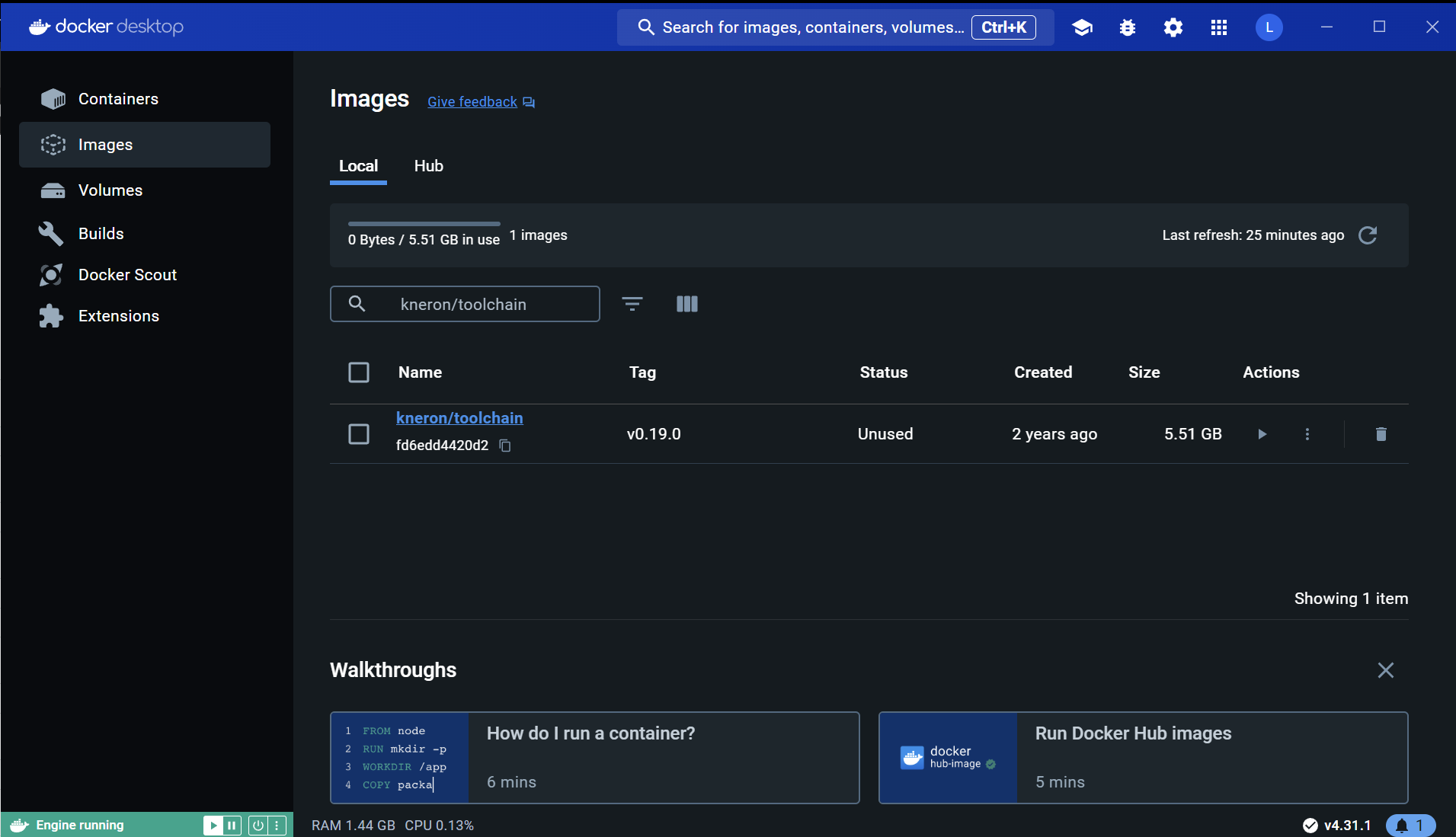The width and height of the screenshot is (1456, 837).
Task: Open 'How do I run a container?' walkthrough
Action: pyautogui.click(x=595, y=758)
